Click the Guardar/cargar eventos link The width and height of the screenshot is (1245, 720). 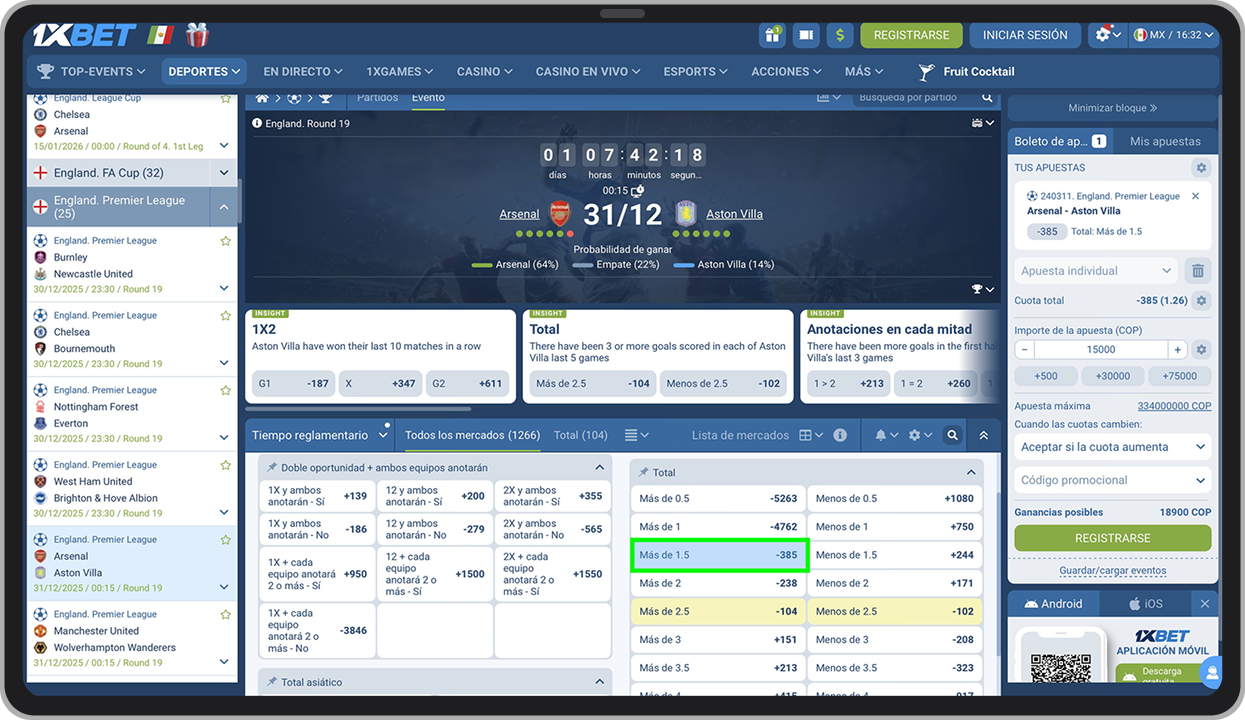[x=1112, y=571]
